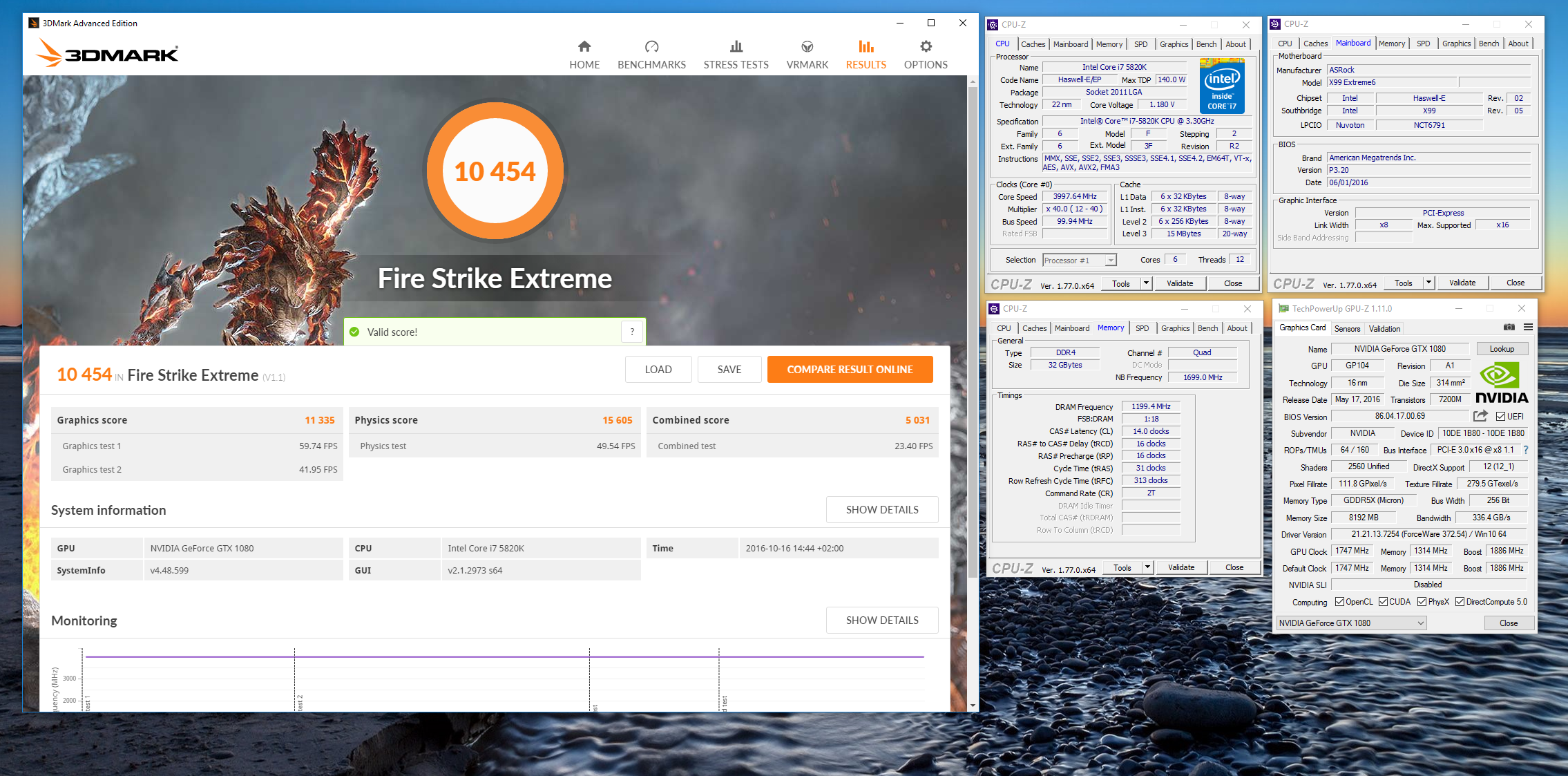This screenshot has height=776, width=1568.
Task: Click the question mark beside Valid score
Action: click(632, 332)
